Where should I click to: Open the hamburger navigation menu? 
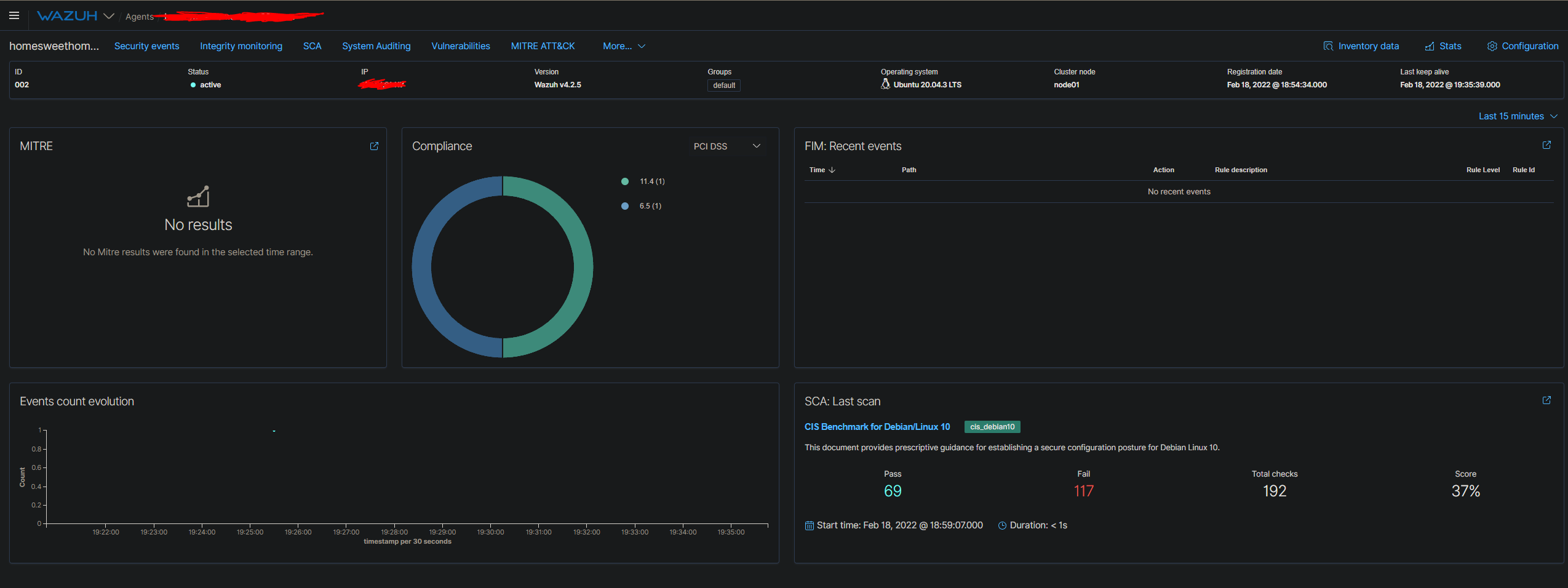tap(14, 16)
